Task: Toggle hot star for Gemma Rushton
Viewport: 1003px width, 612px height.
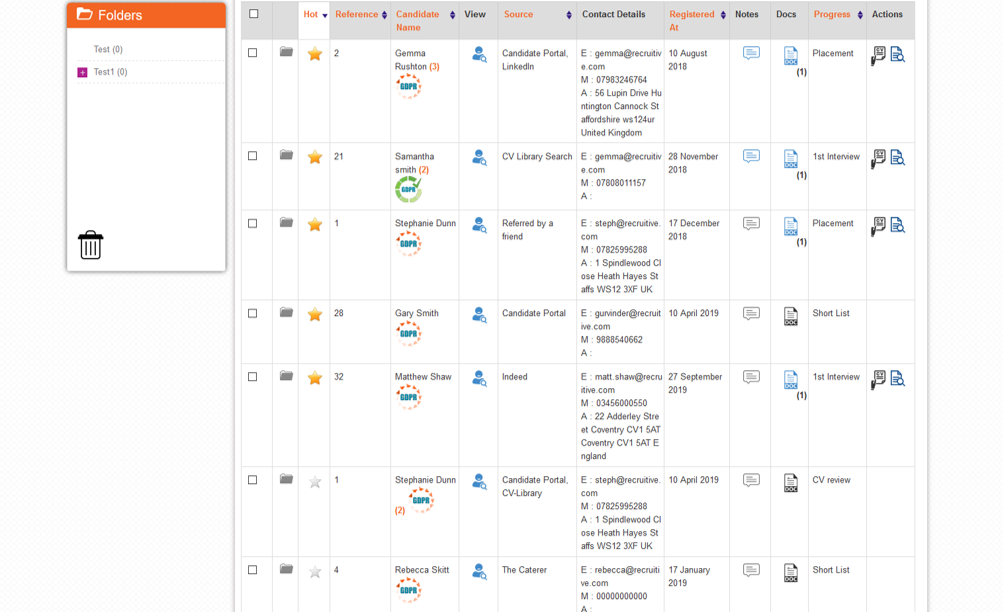Action: (x=315, y=54)
